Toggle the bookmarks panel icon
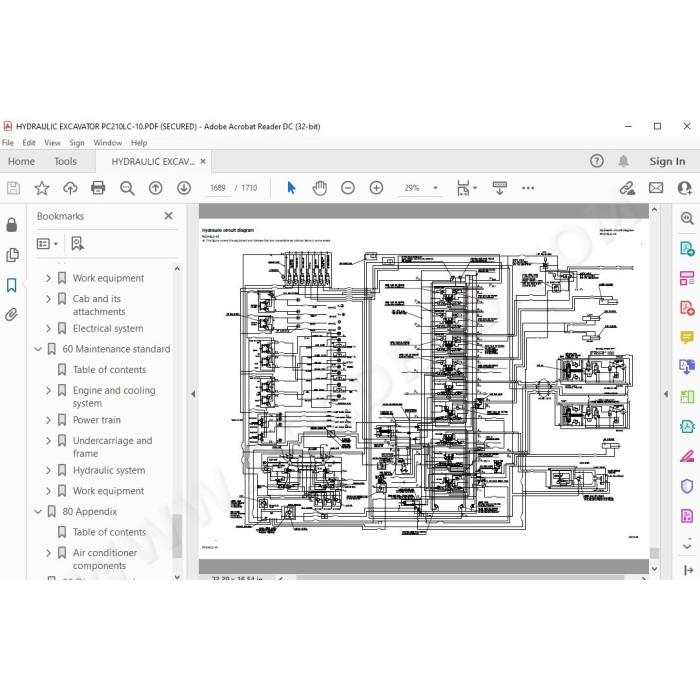 tap(12, 285)
